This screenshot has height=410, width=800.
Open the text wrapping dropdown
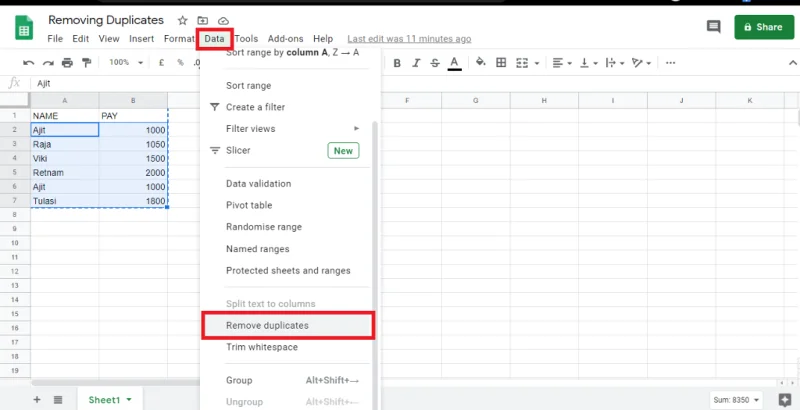pyautogui.click(x=615, y=63)
